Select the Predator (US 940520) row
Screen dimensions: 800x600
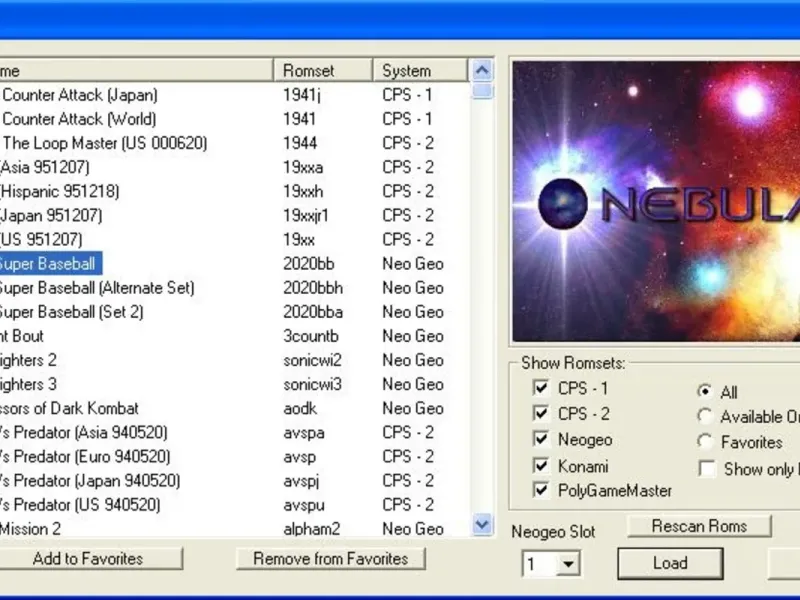234,505
